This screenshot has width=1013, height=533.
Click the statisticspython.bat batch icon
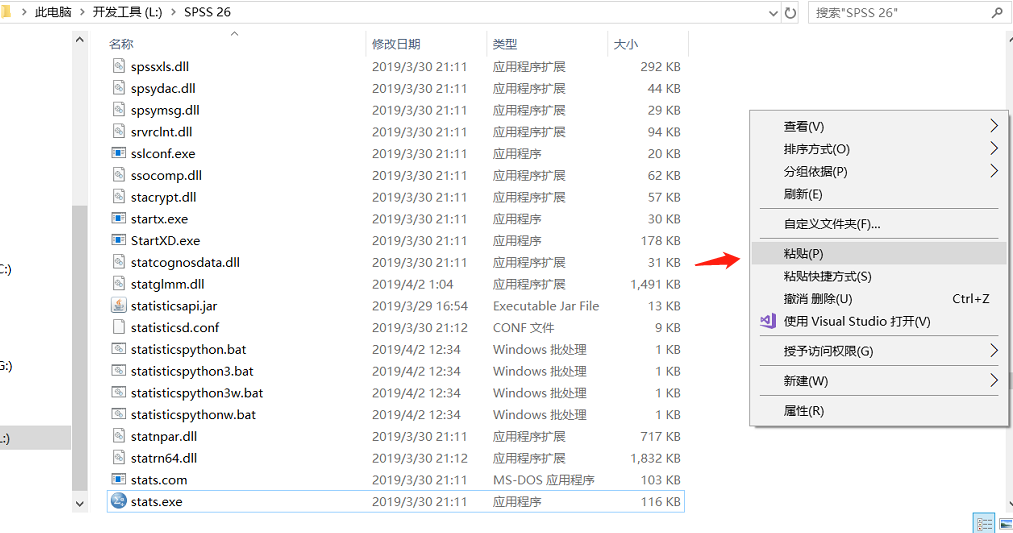click(x=118, y=349)
